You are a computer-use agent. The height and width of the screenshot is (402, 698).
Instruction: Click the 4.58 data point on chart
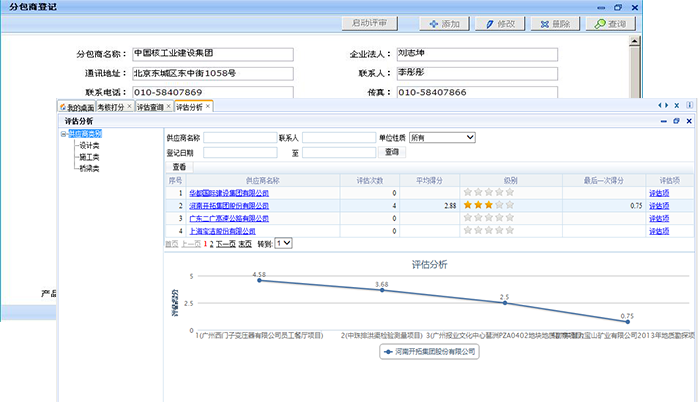pyautogui.click(x=260, y=280)
